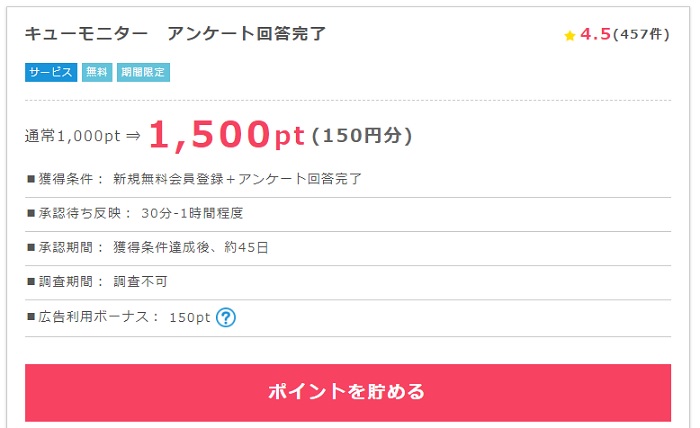The height and width of the screenshot is (428, 700).
Task: Select the 無料 tag
Action: 97,72
